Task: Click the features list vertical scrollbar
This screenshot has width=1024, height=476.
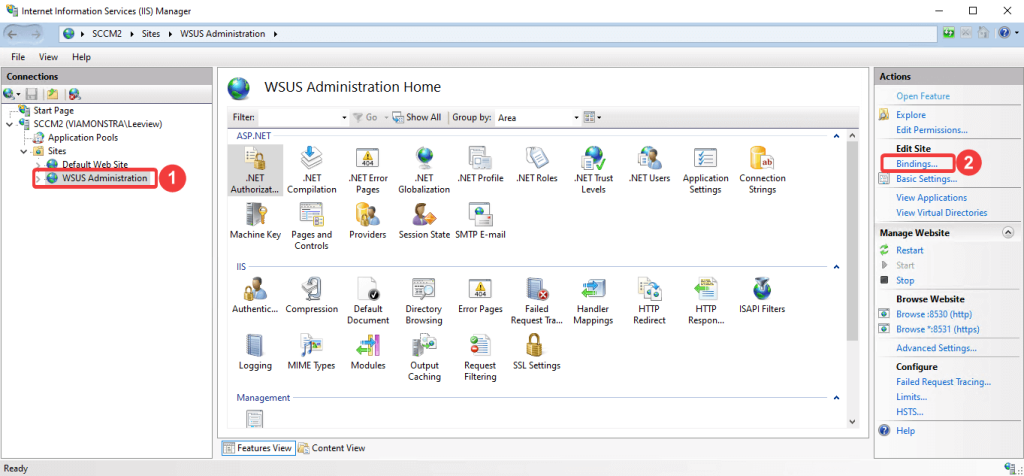Action: [x=852, y=240]
